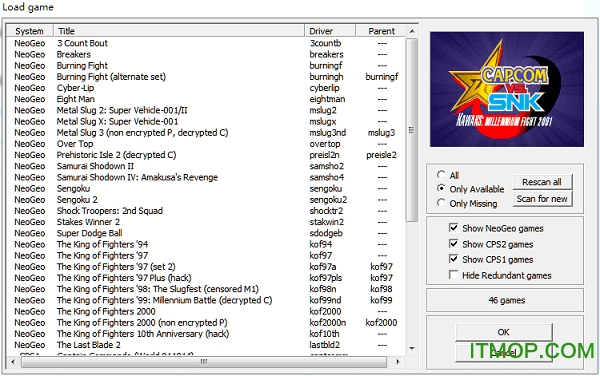Screen dimensions: 600x376
Task: Select the 3 Count Bout game
Action: tap(206, 43)
